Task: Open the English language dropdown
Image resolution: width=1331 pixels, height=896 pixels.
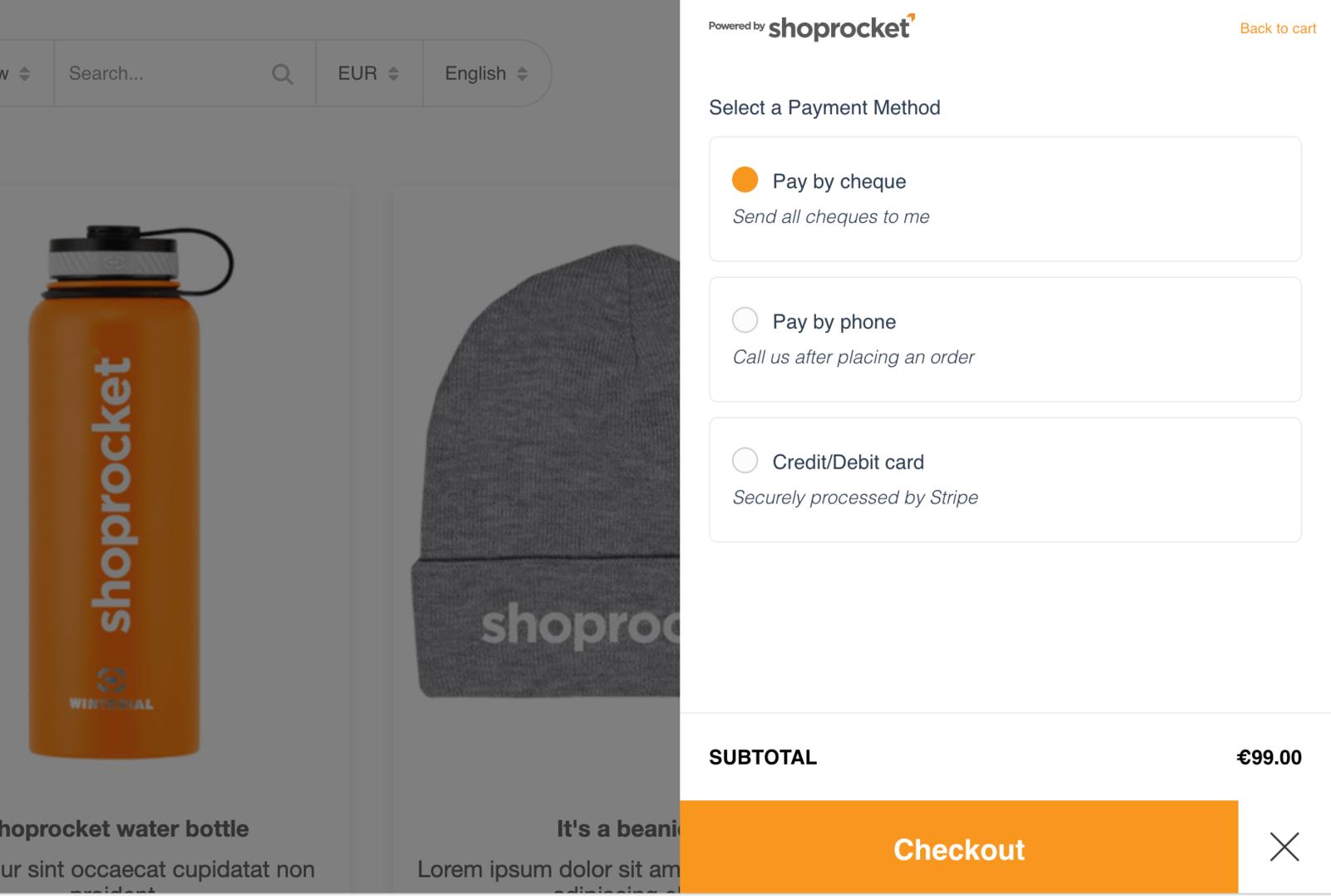Action: (x=487, y=73)
